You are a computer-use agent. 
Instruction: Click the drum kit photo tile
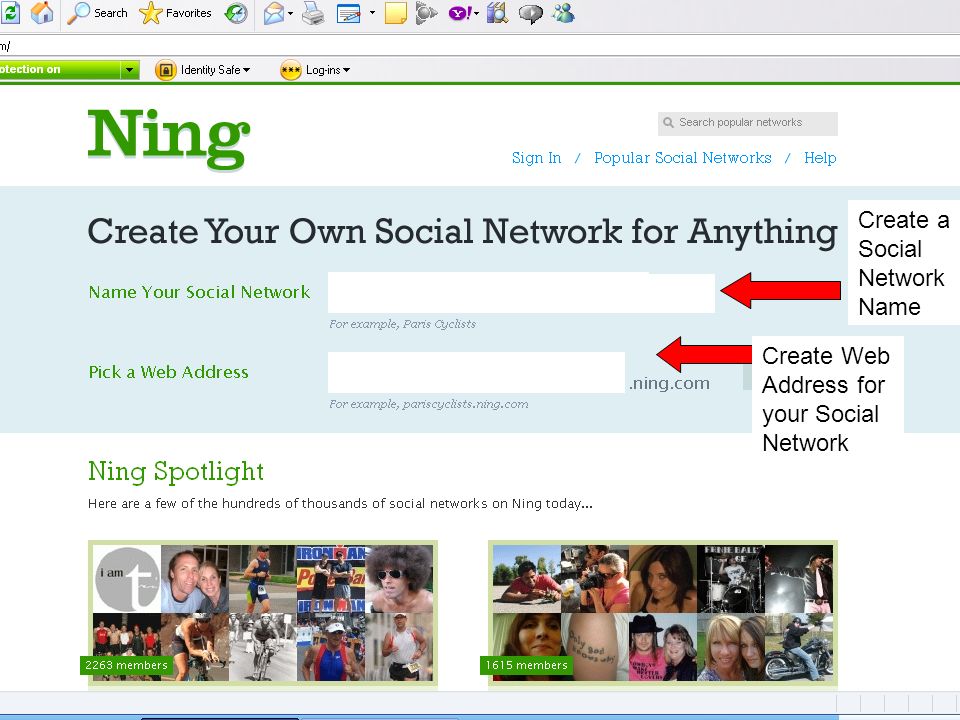point(730,579)
